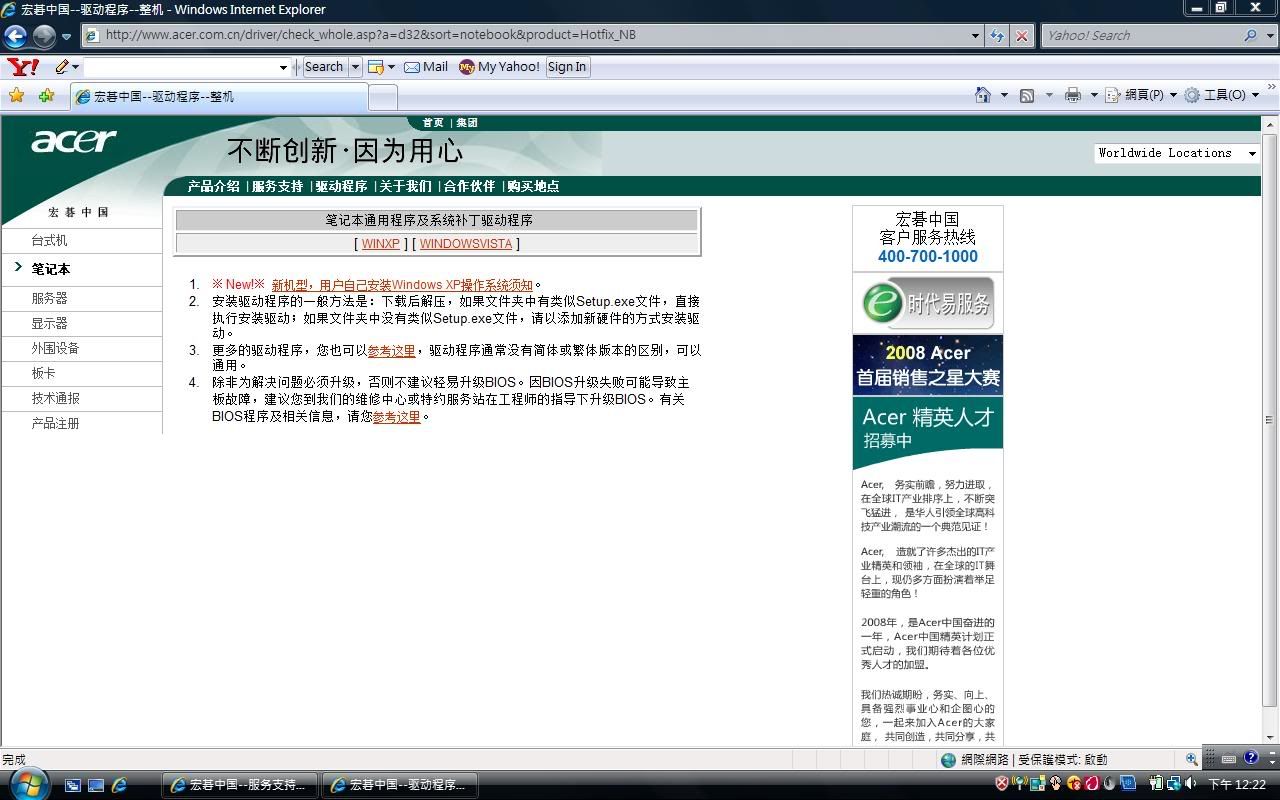Screen dimensions: 1280x800
Task: Click the language bar help question icon
Action: point(1251,758)
